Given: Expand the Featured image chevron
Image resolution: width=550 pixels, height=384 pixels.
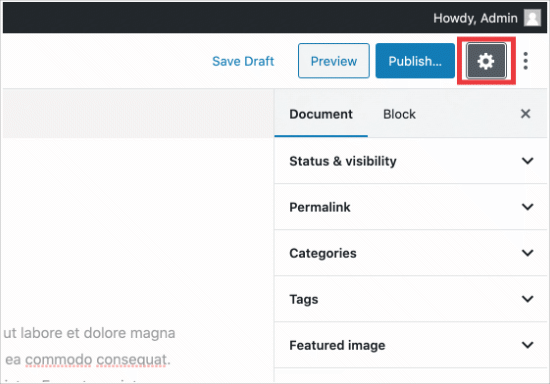Looking at the screenshot, I should [528, 345].
